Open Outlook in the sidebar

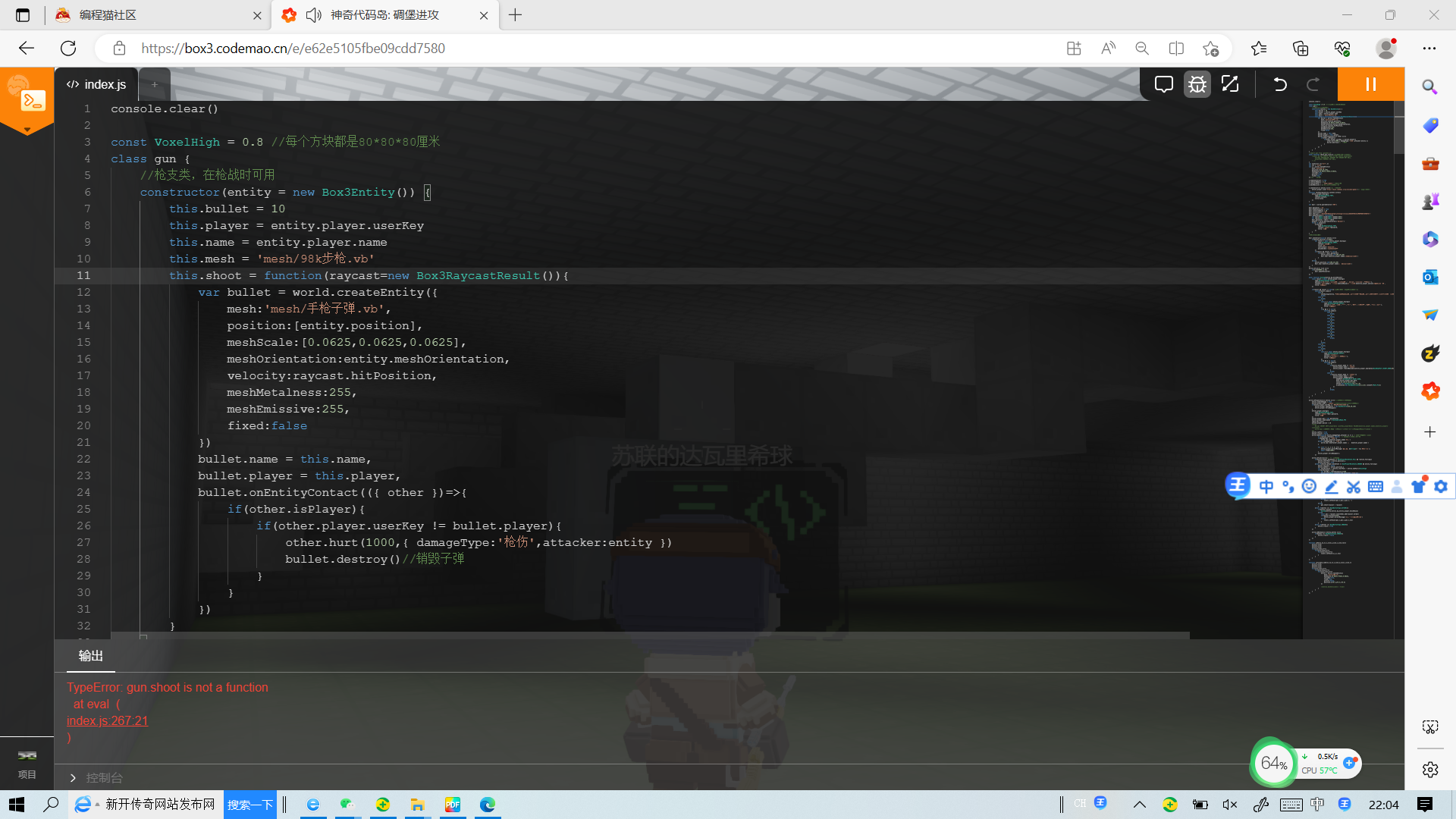(1430, 277)
